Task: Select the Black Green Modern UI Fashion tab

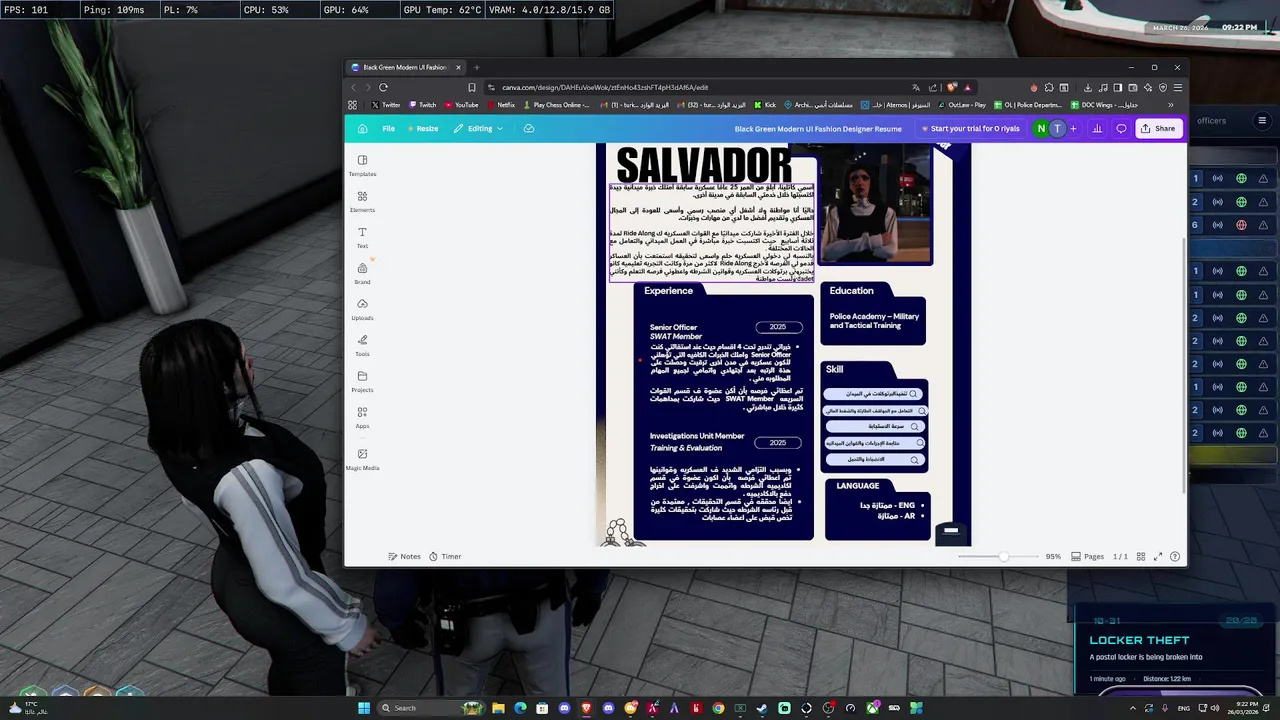Action: (x=405, y=67)
